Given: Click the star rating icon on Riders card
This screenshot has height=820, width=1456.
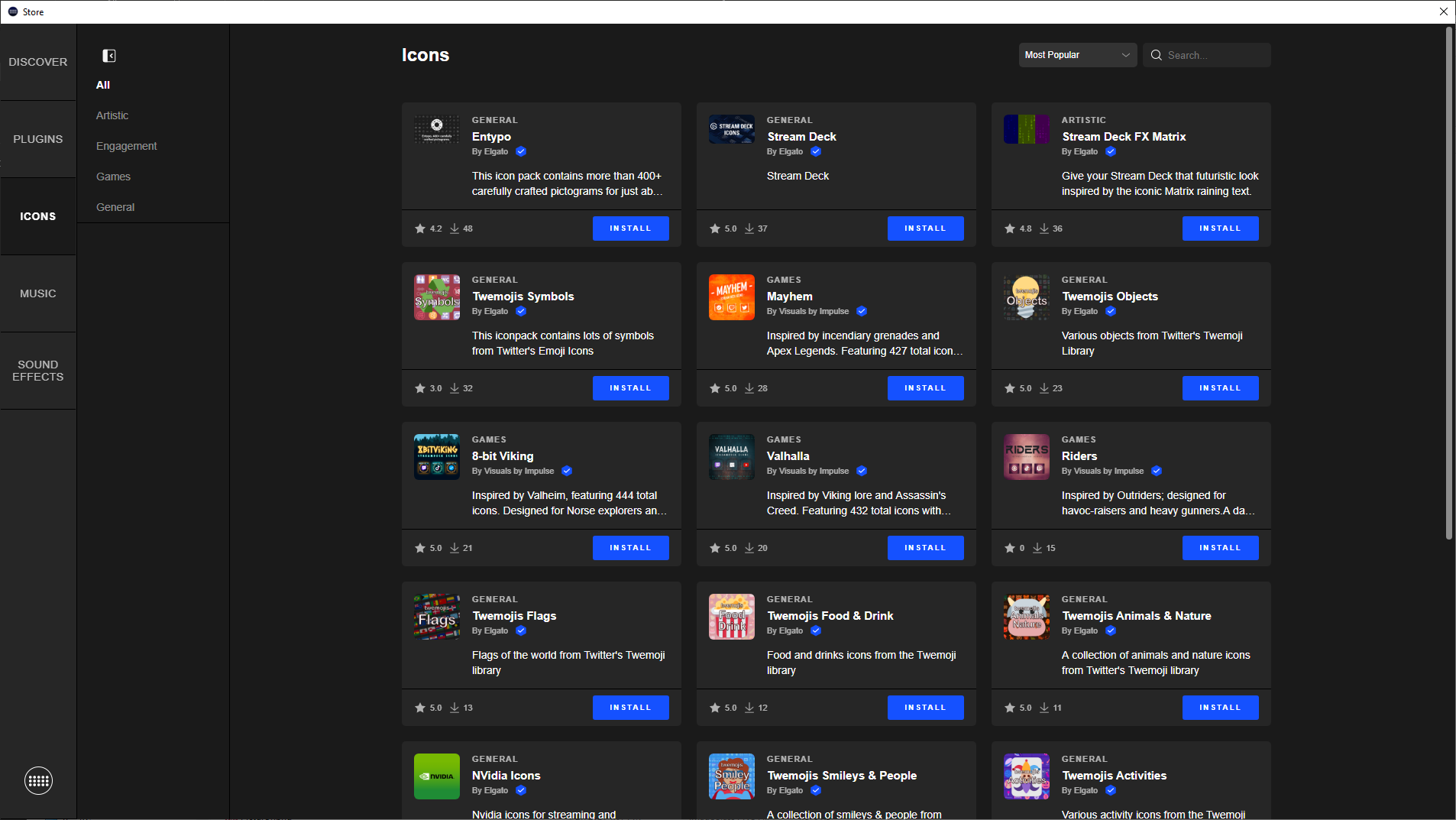Looking at the screenshot, I should coord(1010,548).
